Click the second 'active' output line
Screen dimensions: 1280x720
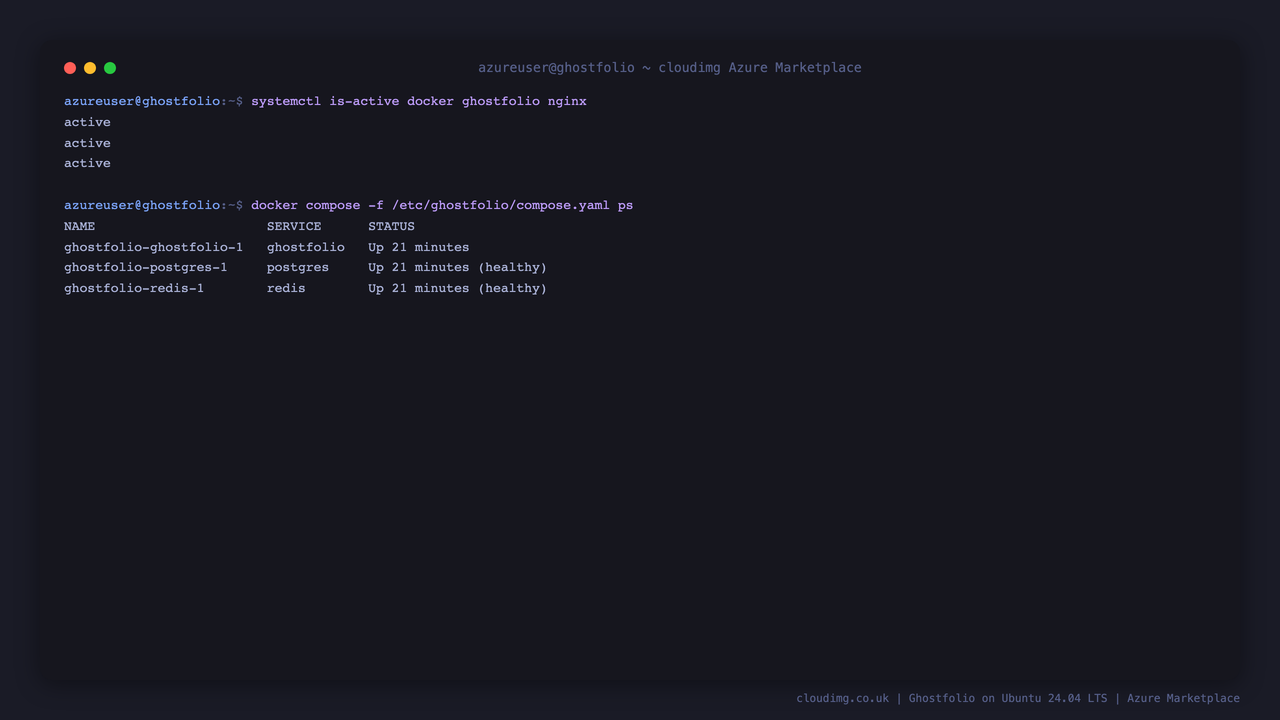[87, 143]
